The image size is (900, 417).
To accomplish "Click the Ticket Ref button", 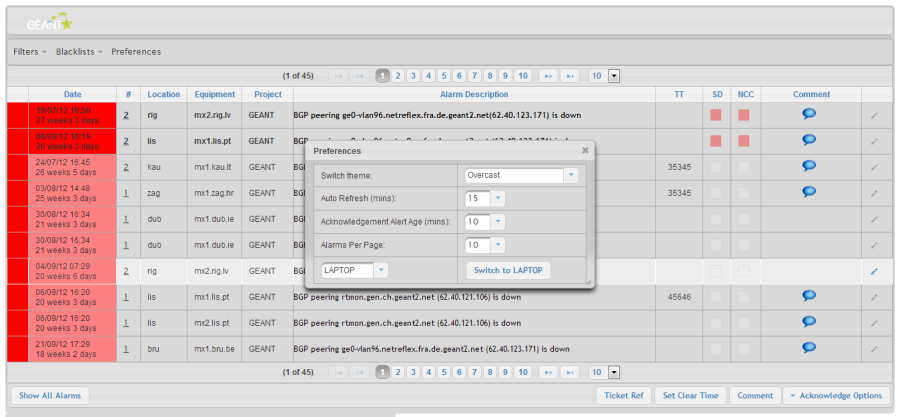I will [624, 395].
